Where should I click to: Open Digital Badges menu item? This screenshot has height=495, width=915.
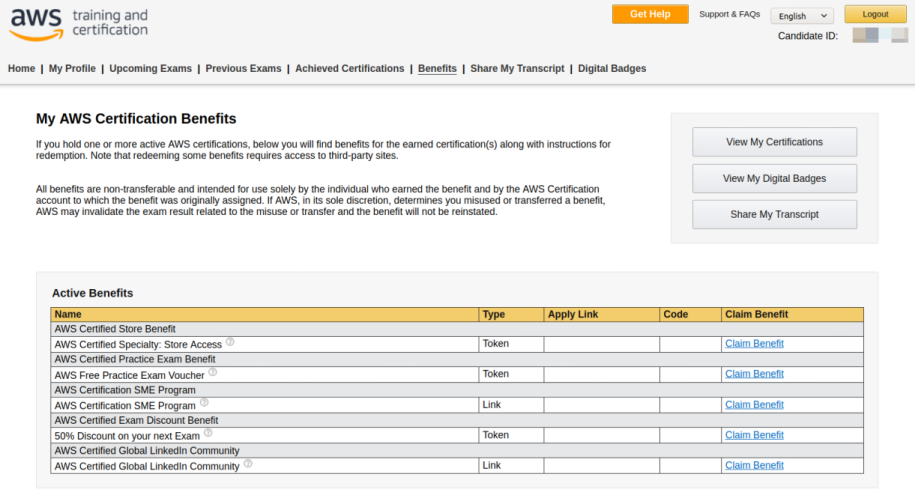pyautogui.click(x=612, y=68)
